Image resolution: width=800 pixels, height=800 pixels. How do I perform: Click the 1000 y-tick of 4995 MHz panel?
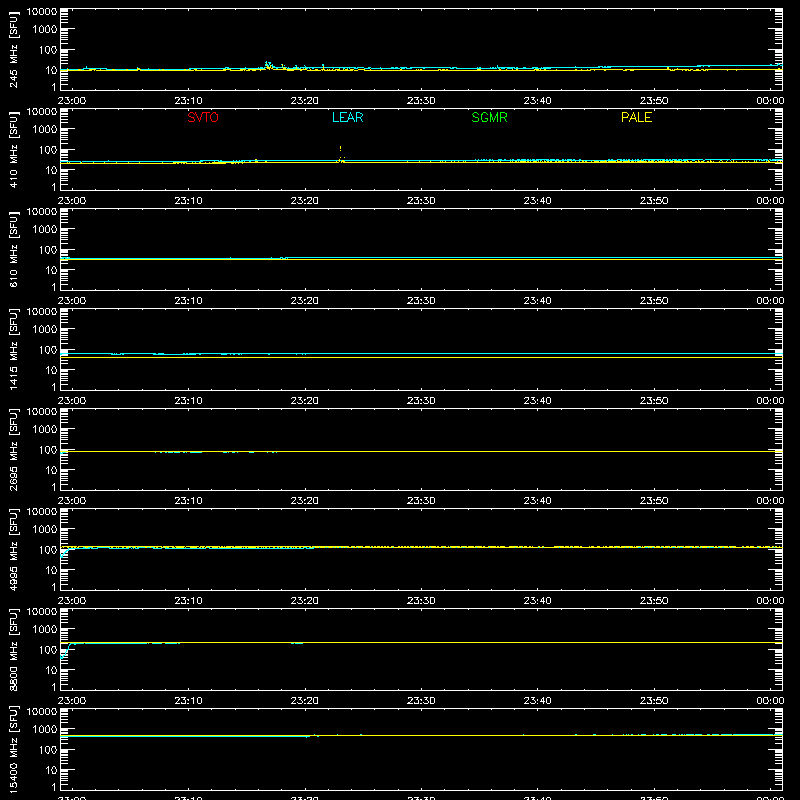click(x=45, y=530)
